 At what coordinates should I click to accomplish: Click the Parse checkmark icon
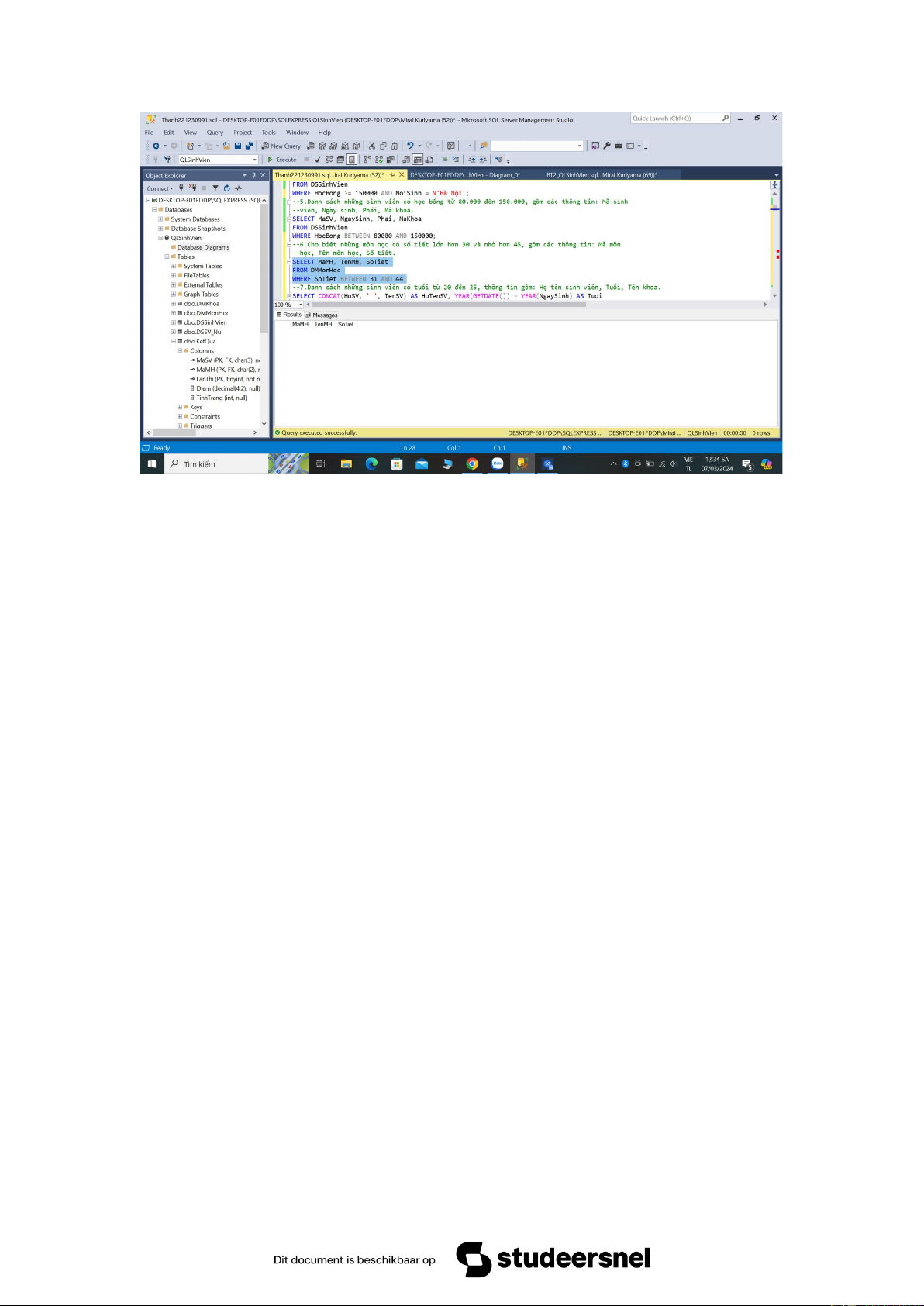click(317, 160)
